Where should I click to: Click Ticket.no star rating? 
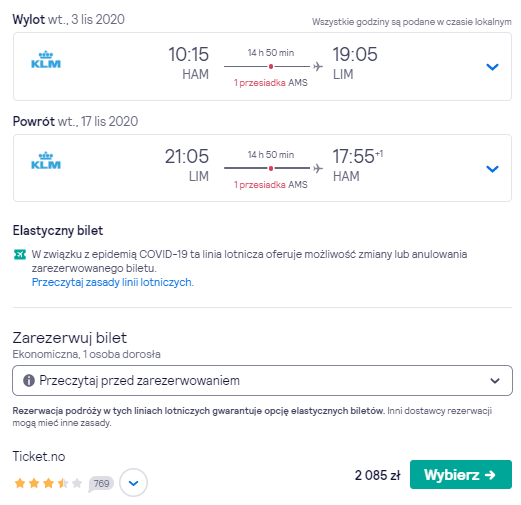coord(48,483)
